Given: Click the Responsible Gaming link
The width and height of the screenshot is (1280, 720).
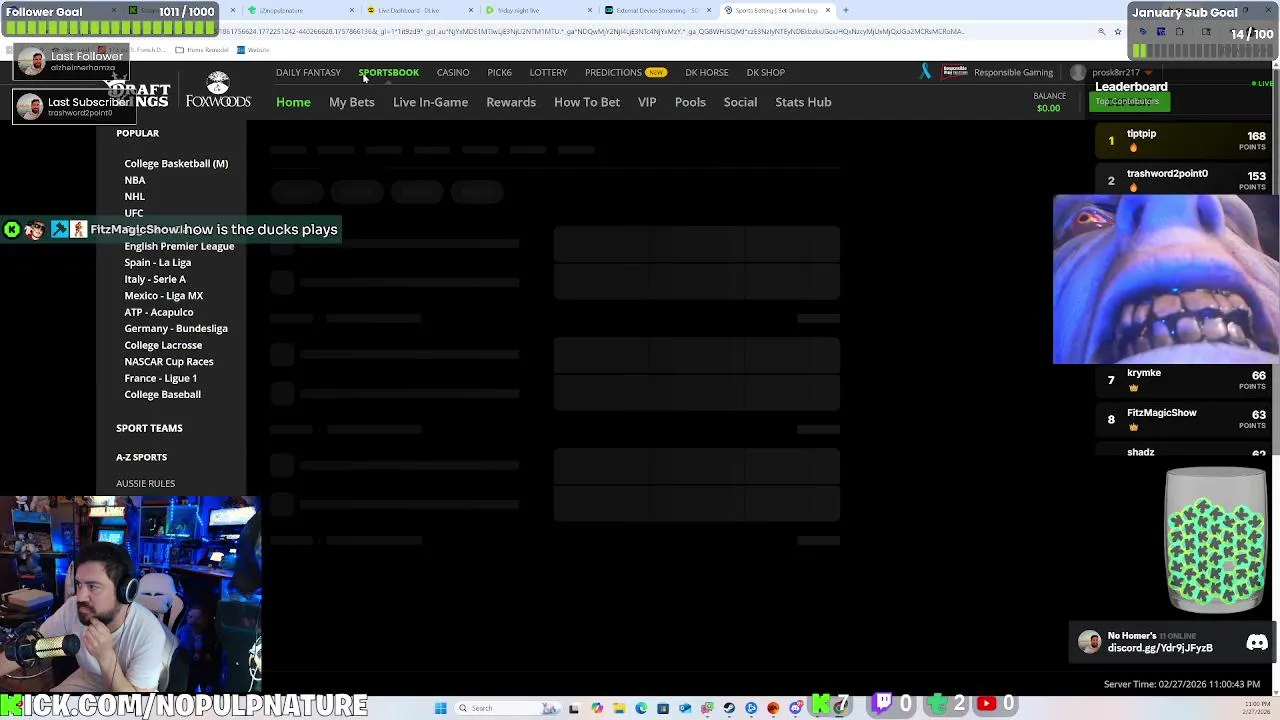Looking at the screenshot, I should pyautogui.click(x=1013, y=72).
